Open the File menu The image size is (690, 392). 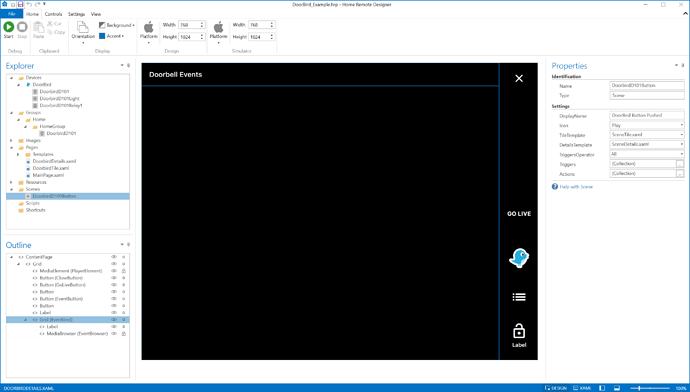click(x=11, y=14)
